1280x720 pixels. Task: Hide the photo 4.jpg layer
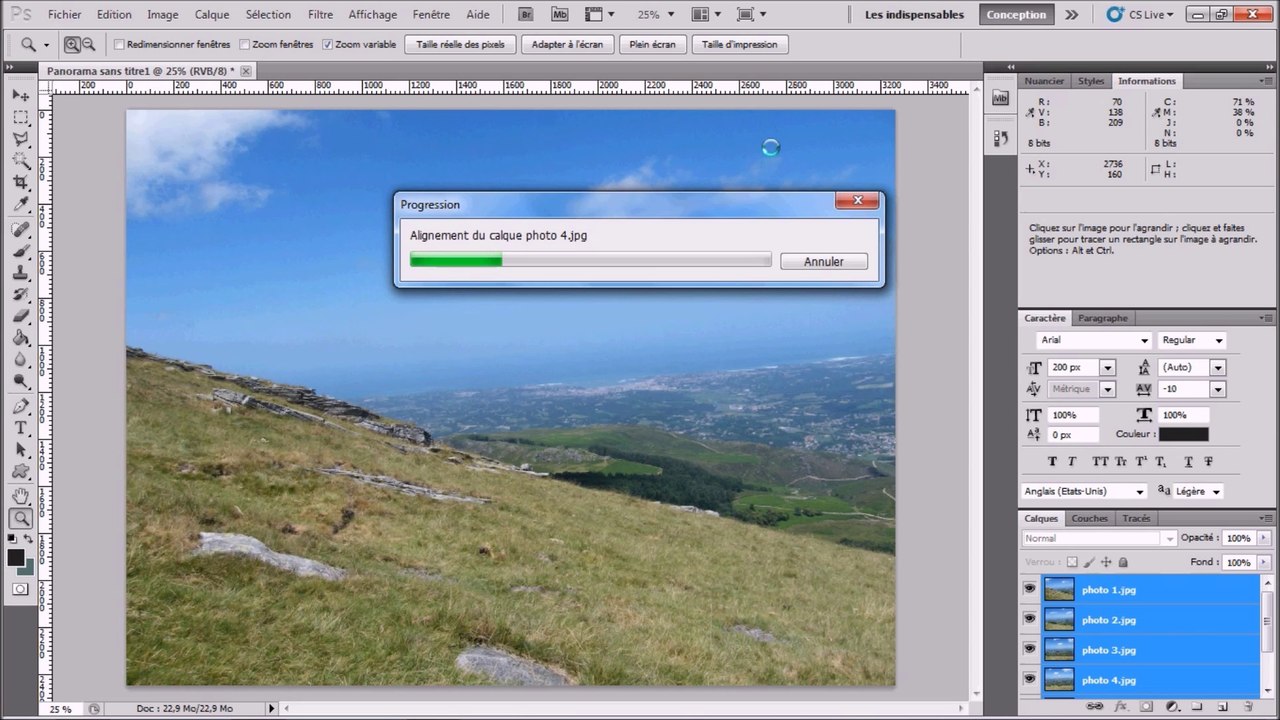pyautogui.click(x=1029, y=680)
